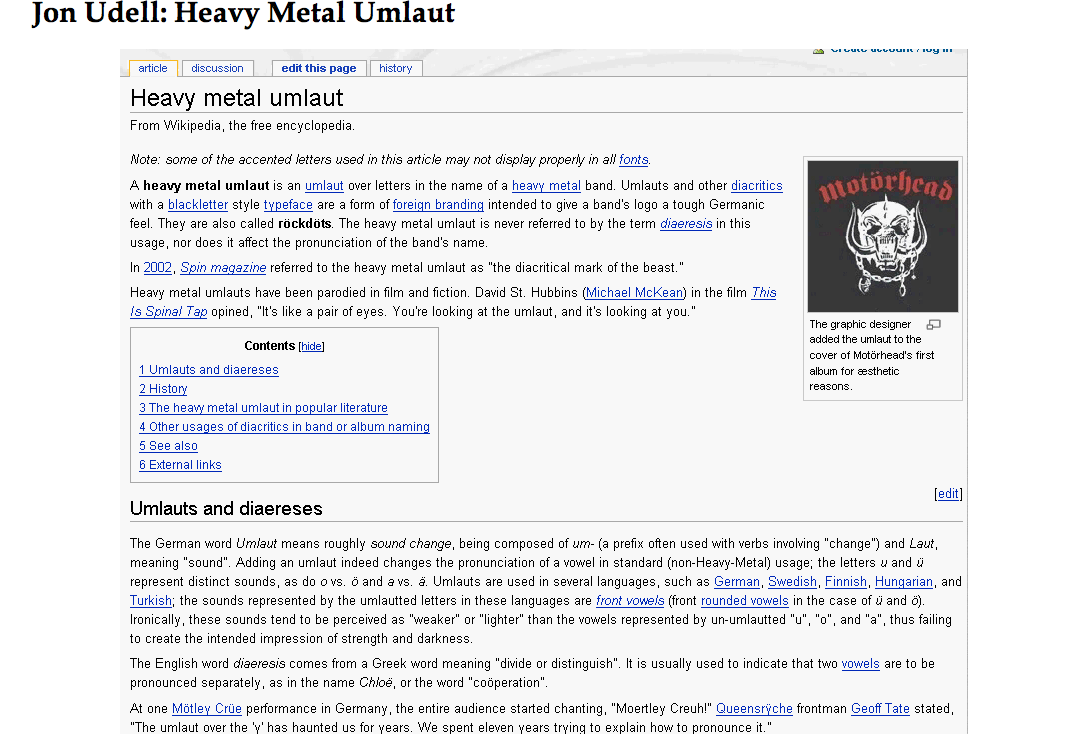The image size is (1091, 734).
Task: Open the 2002 year link
Action: point(157,268)
